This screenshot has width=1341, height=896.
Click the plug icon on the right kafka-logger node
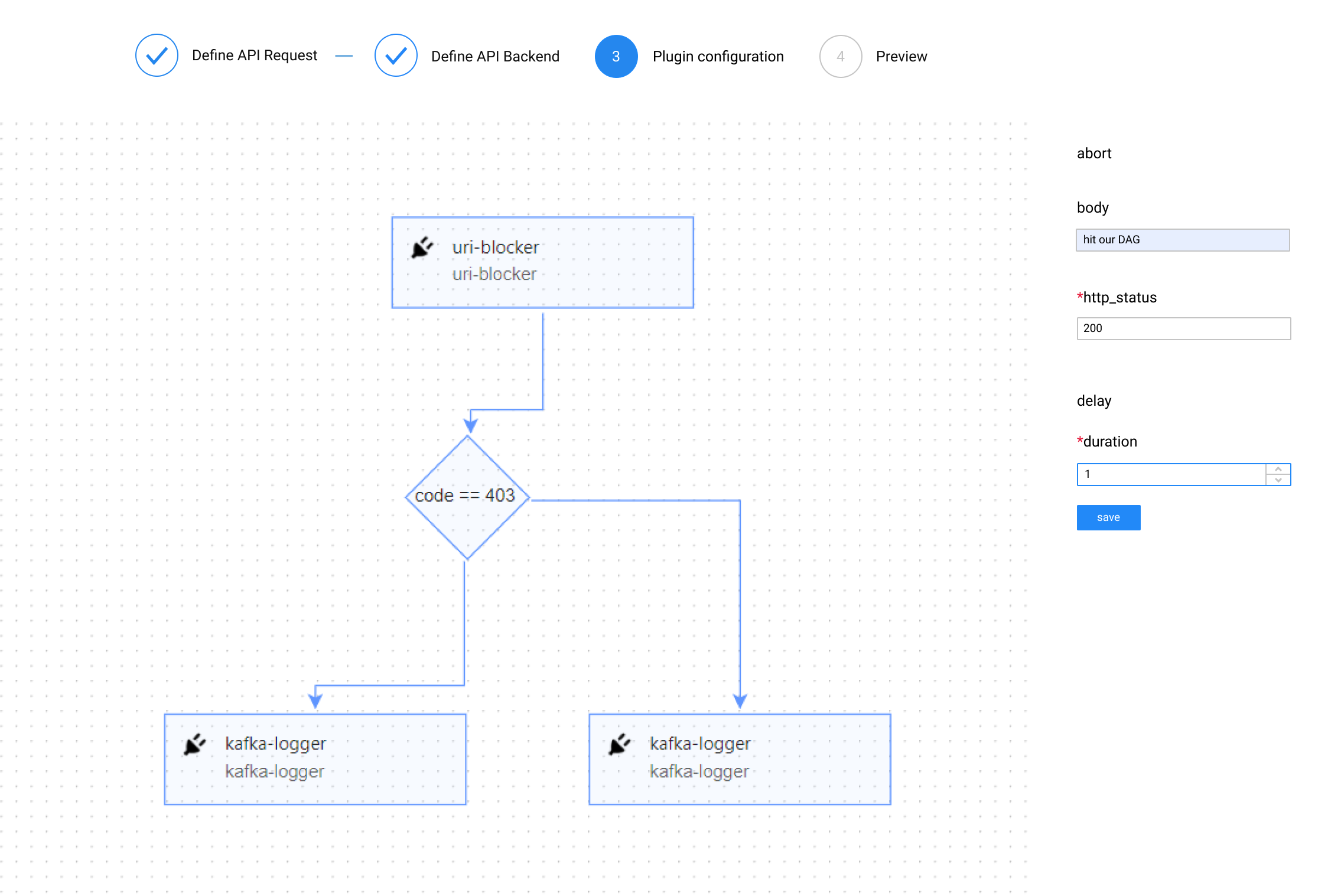(x=619, y=744)
